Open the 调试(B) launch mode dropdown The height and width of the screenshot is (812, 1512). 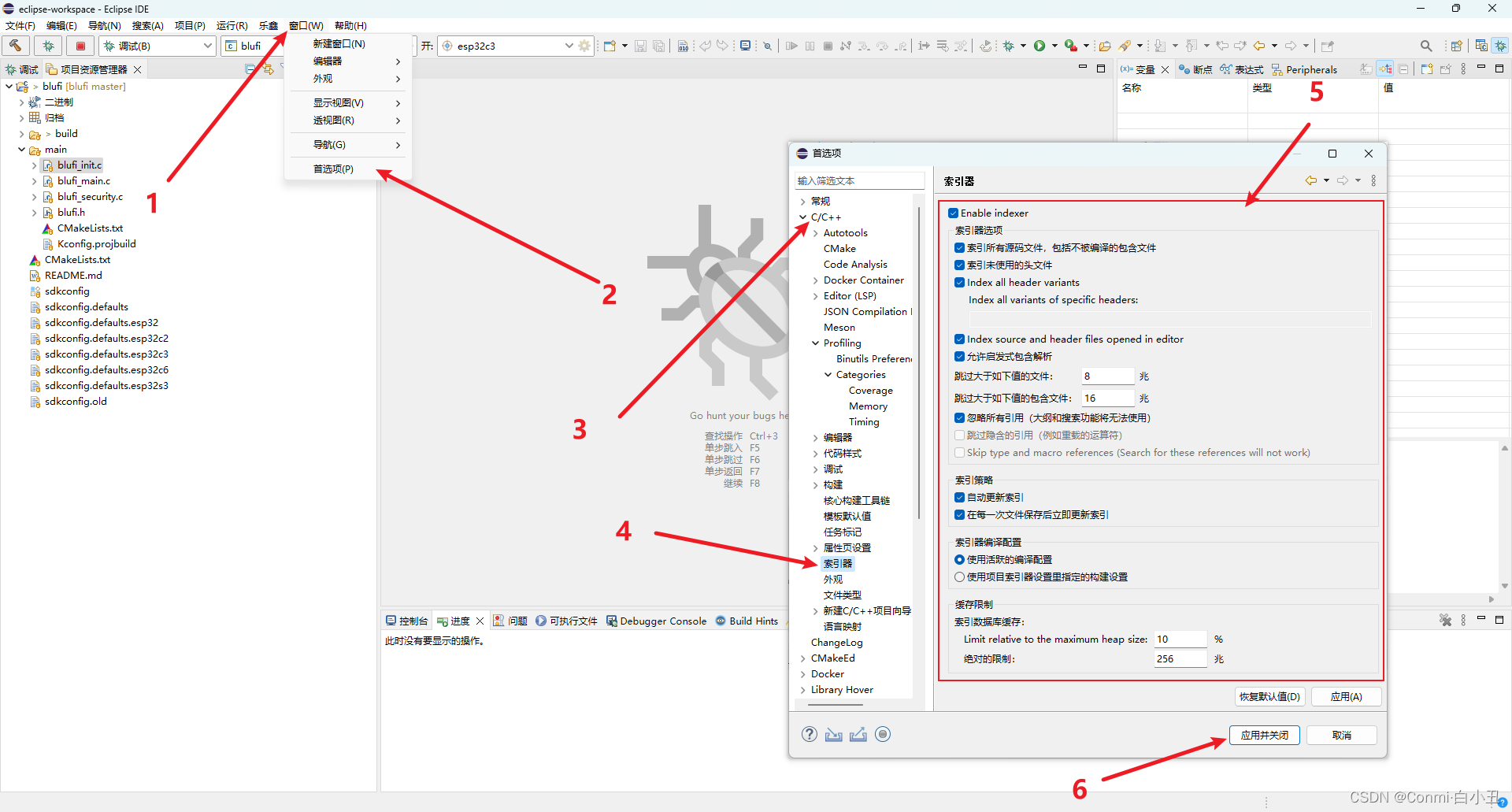click(208, 46)
